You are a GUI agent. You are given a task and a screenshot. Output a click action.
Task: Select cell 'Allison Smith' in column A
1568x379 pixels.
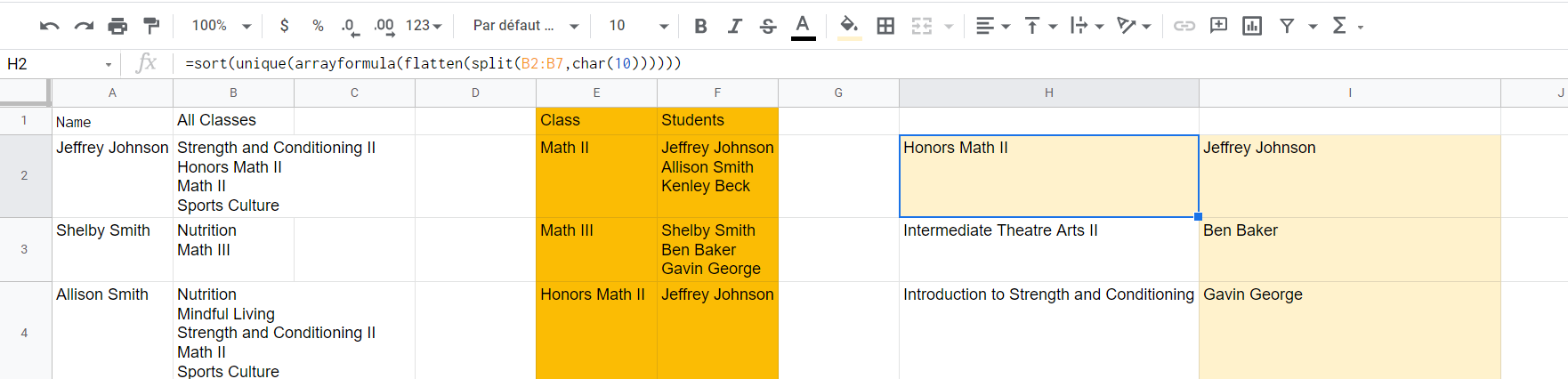112,331
